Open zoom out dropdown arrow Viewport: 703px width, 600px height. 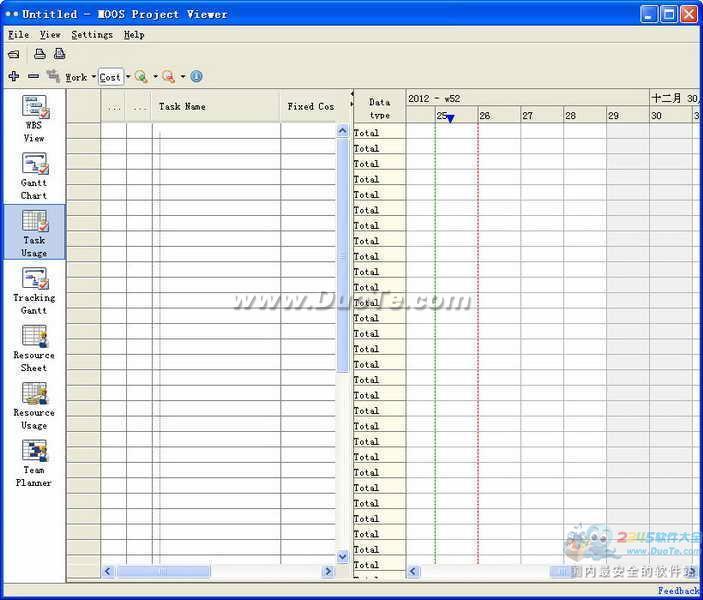pyautogui.click(x=183, y=77)
